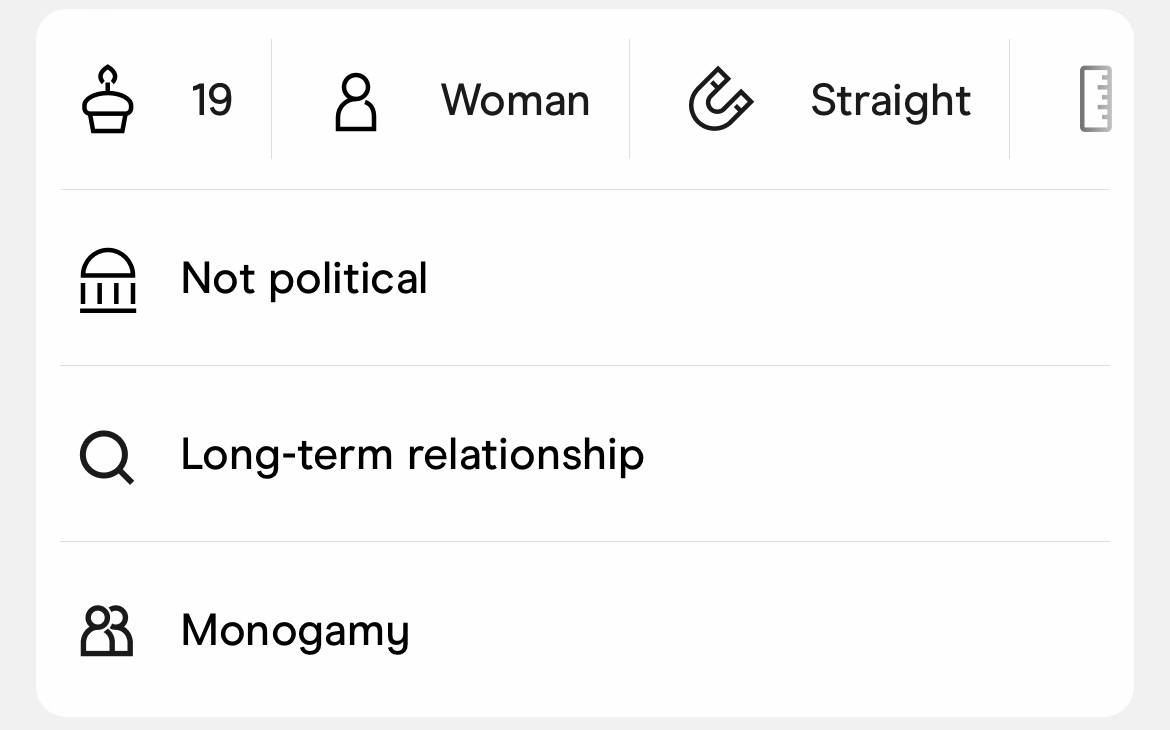Click the Straight orientation label
The image size is (1170, 730).
pyautogui.click(x=891, y=101)
